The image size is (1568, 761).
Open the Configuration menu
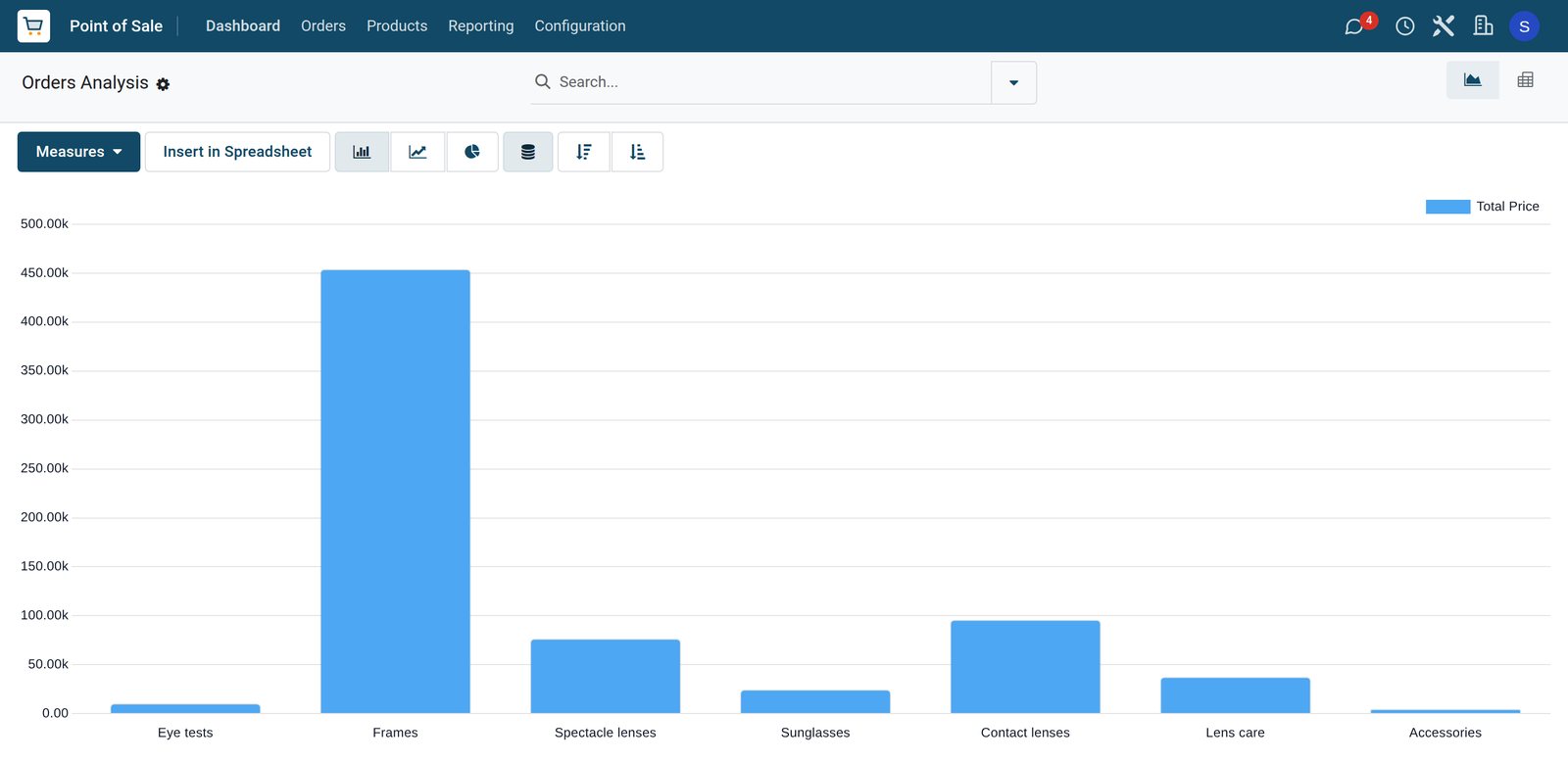(x=580, y=25)
